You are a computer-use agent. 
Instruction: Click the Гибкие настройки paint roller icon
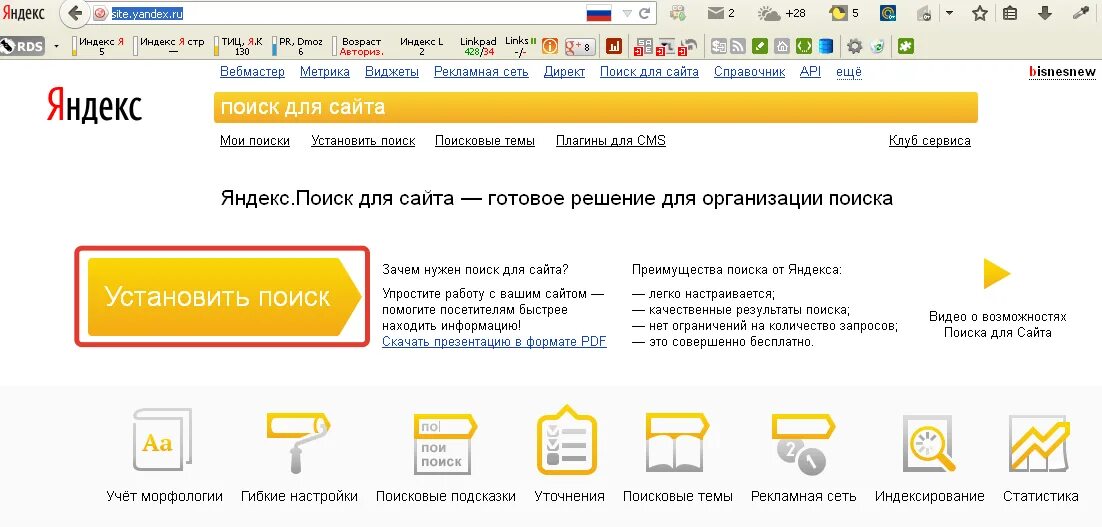tap(298, 442)
